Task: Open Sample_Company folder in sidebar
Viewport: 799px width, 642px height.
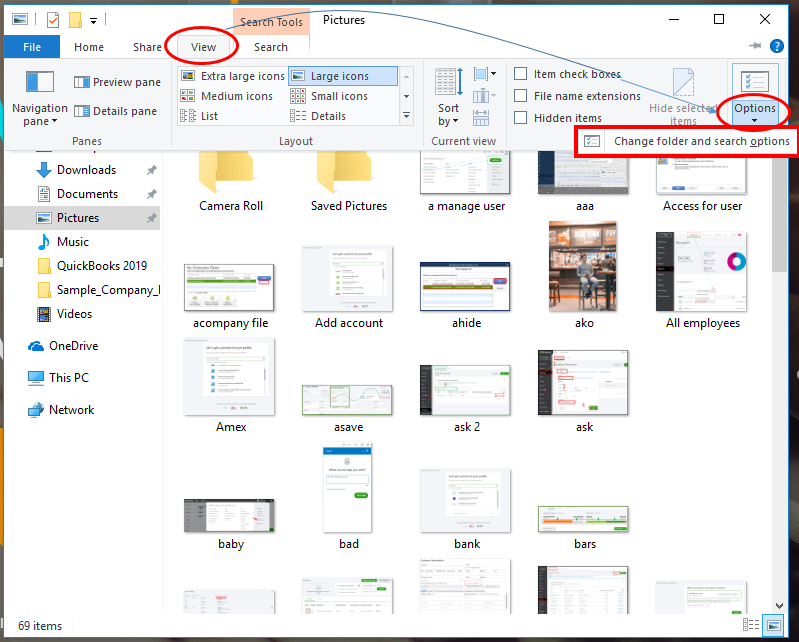Action: tap(98, 289)
